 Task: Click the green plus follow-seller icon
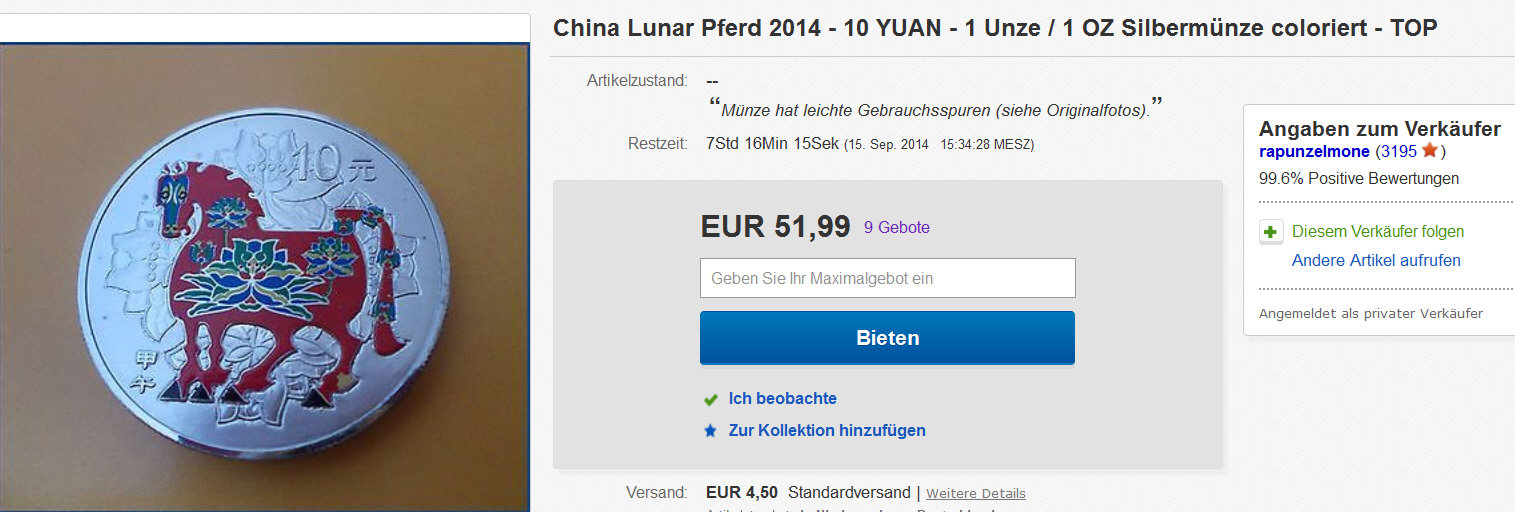pos(1270,232)
